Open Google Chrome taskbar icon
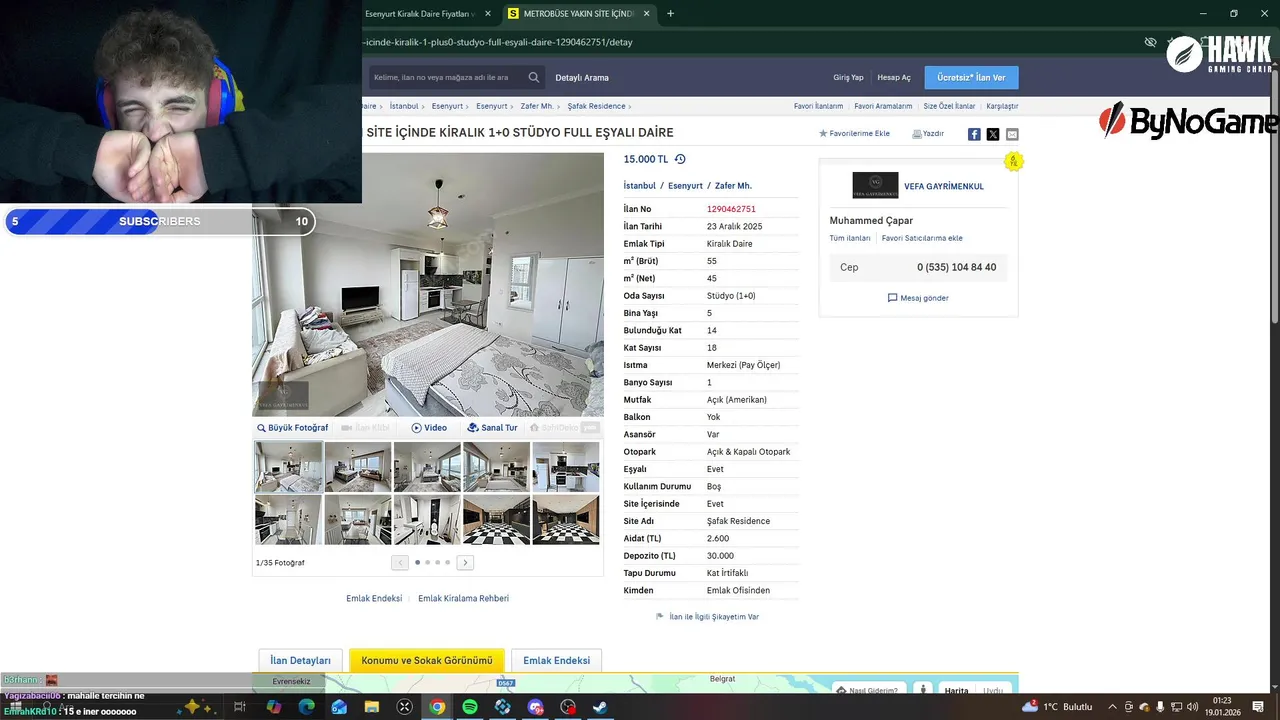This screenshot has width=1280, height=720. [x=437, y=707]
